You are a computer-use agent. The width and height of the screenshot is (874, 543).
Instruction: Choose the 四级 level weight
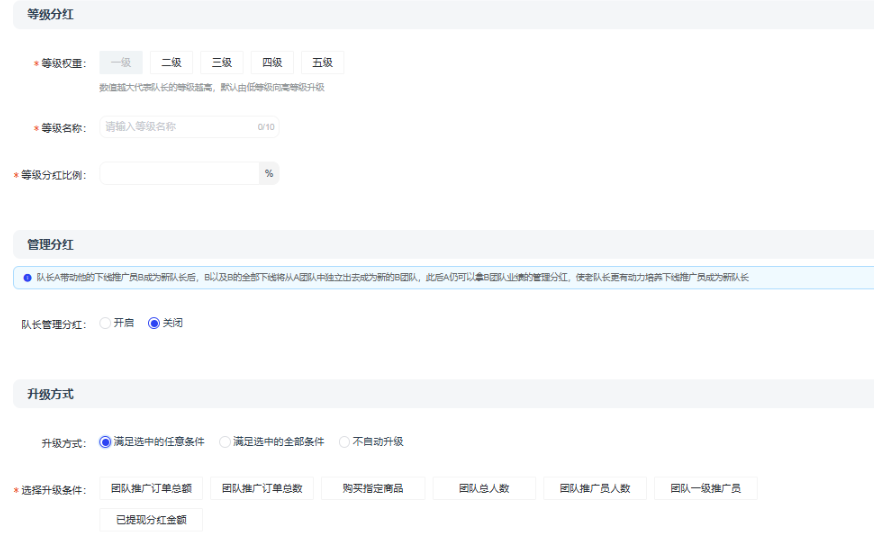pos(272,63)
